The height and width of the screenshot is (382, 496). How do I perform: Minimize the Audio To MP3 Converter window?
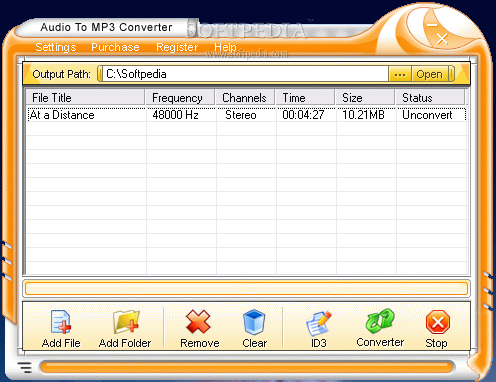432,25
